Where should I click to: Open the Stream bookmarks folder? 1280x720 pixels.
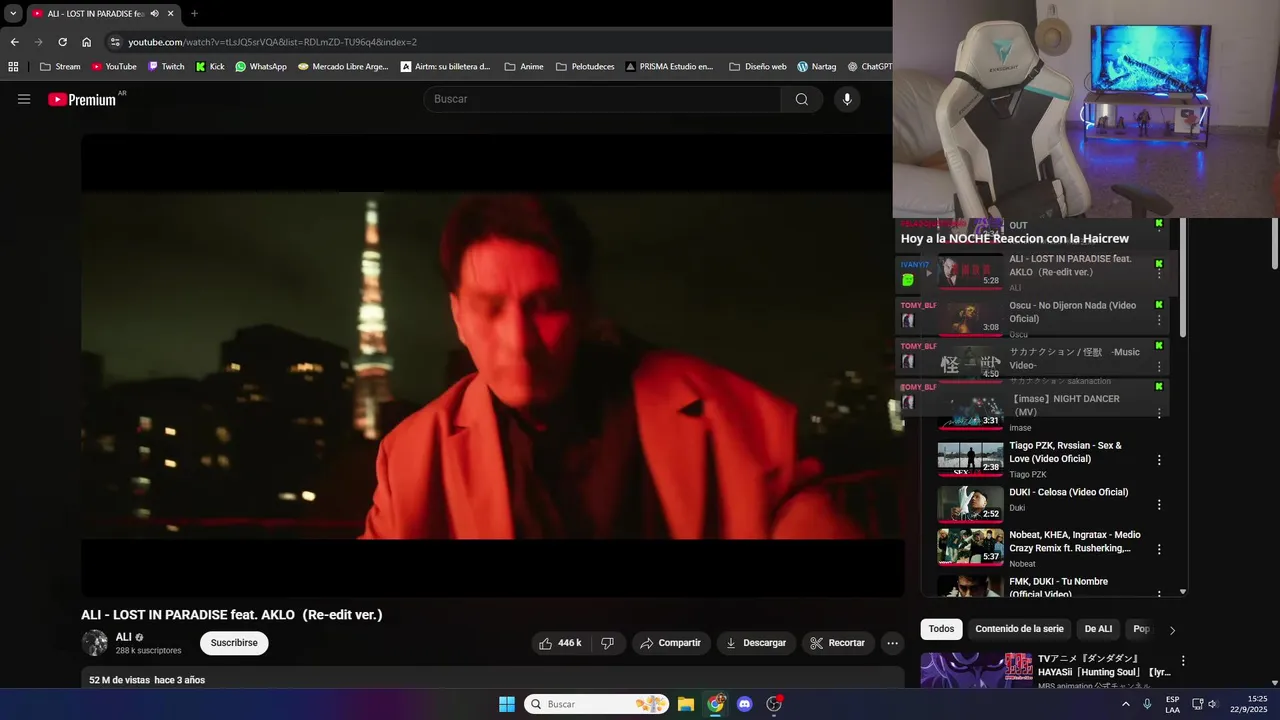pyautogui.click(x=60, y=67)
